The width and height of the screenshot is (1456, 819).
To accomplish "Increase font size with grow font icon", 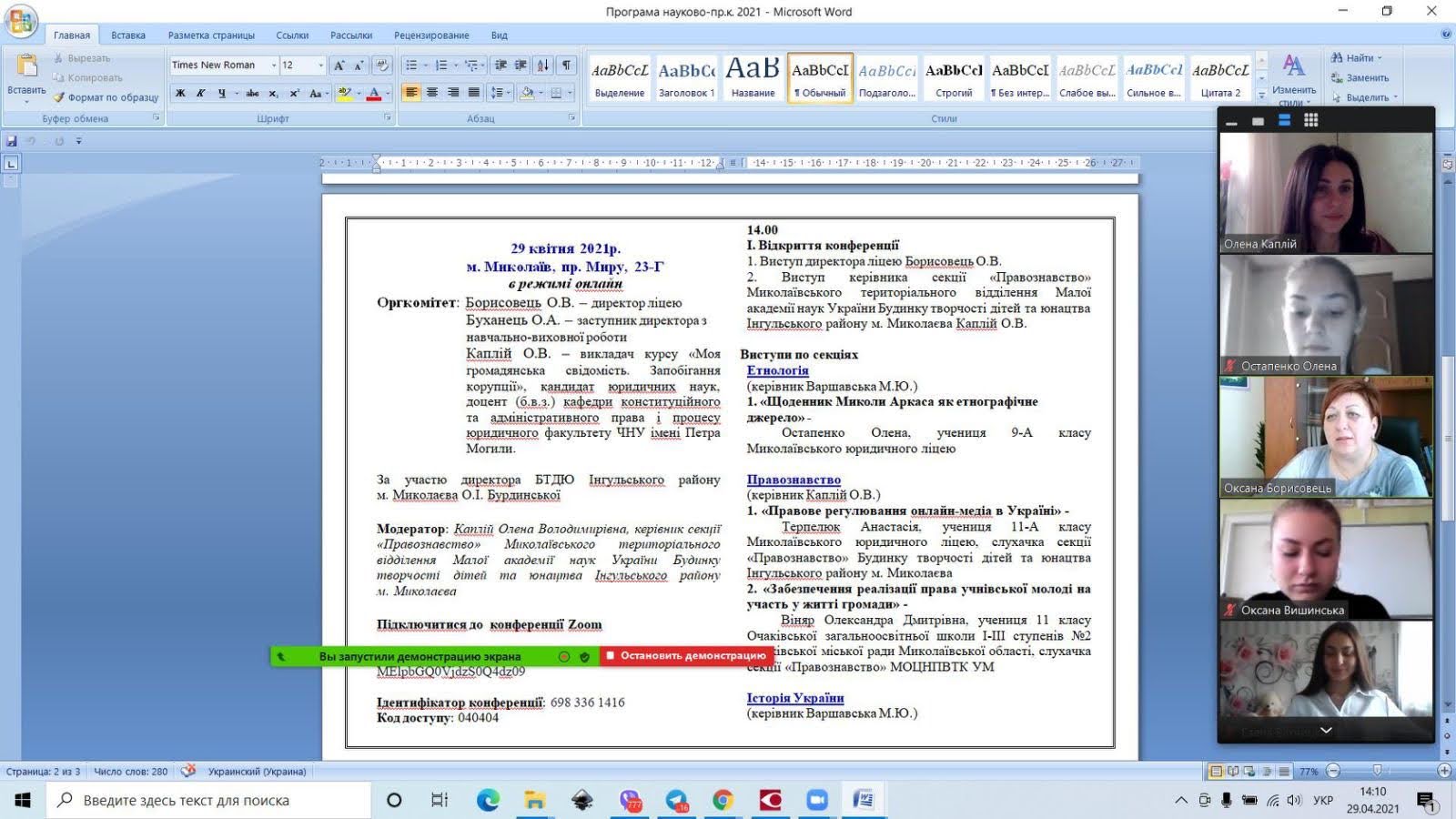I will [339, 66].
